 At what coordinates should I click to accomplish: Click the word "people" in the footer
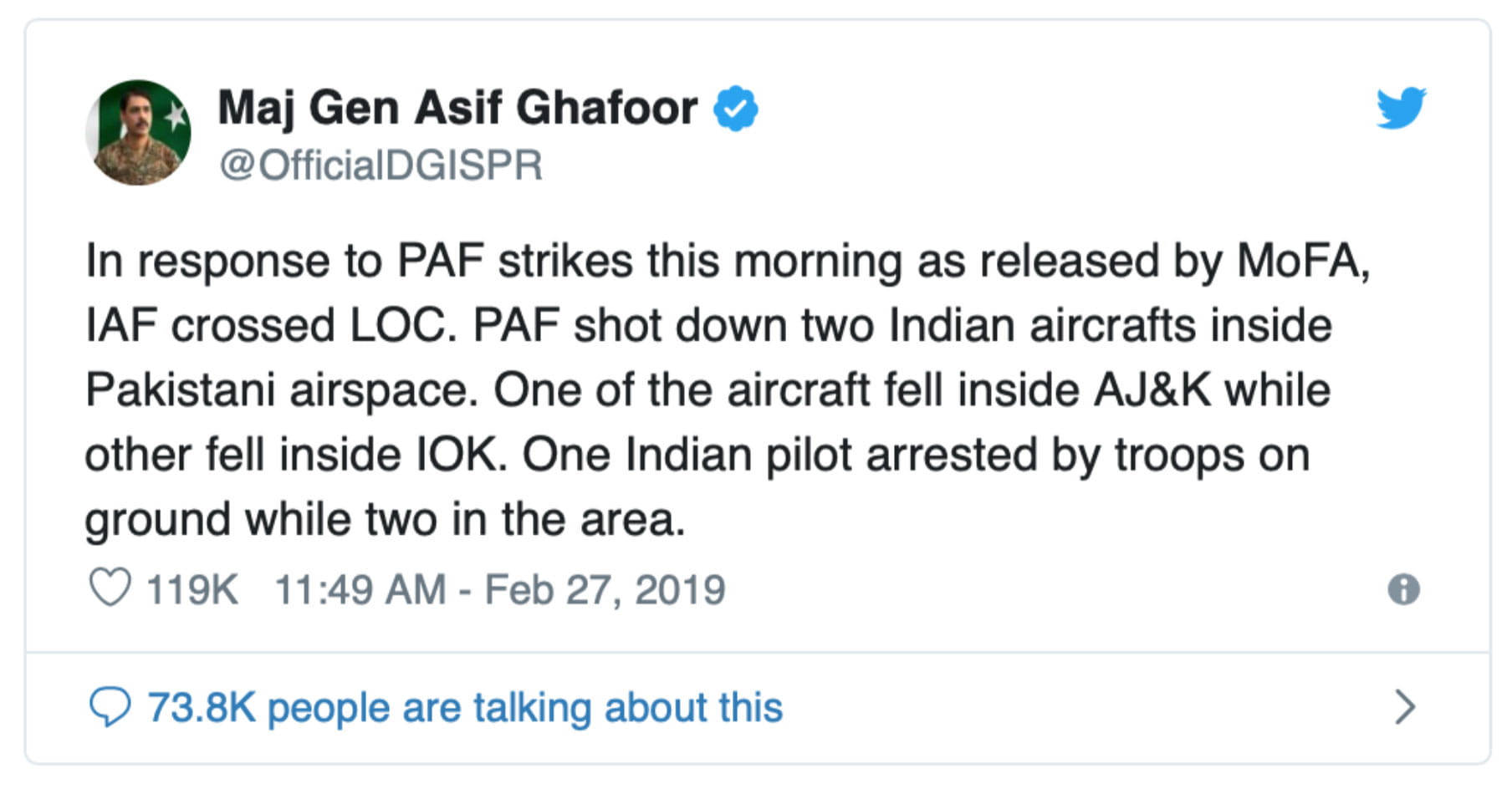[328, 707]
